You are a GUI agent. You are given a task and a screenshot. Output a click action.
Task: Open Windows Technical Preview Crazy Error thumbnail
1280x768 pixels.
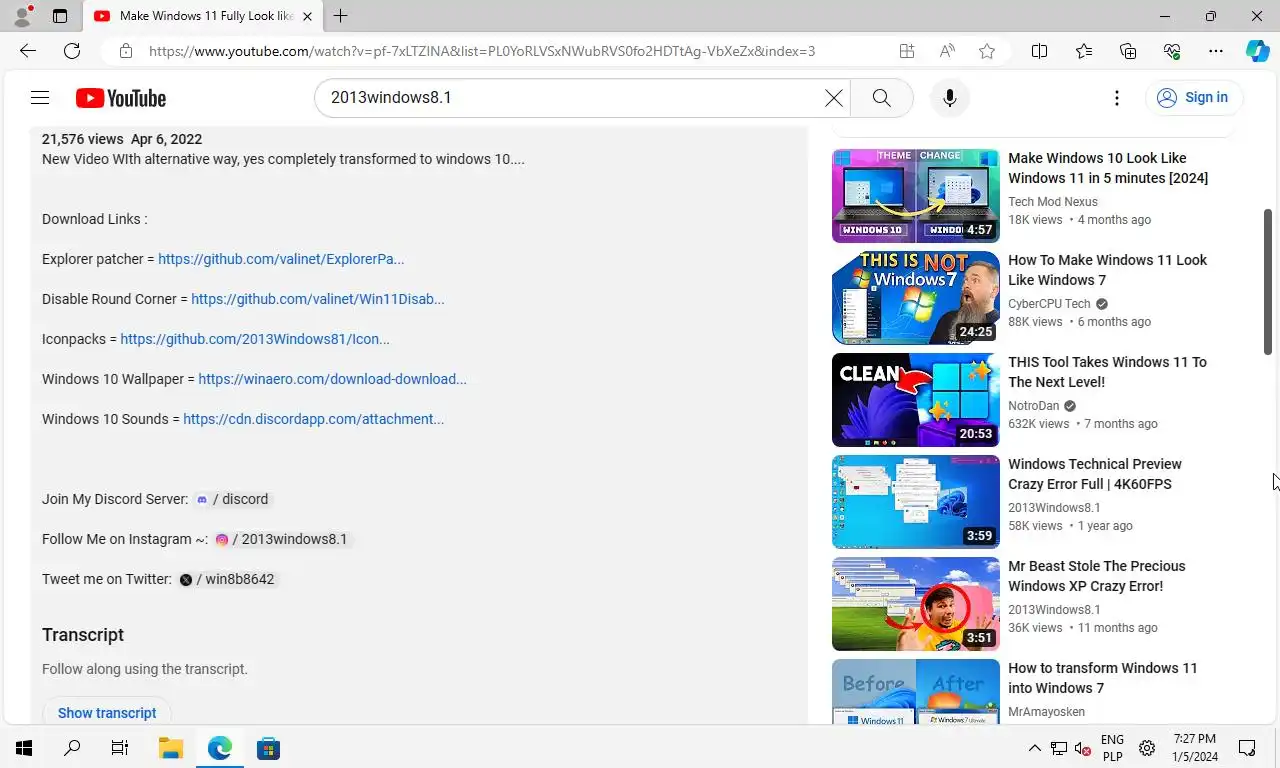click(x=916, y=502)
